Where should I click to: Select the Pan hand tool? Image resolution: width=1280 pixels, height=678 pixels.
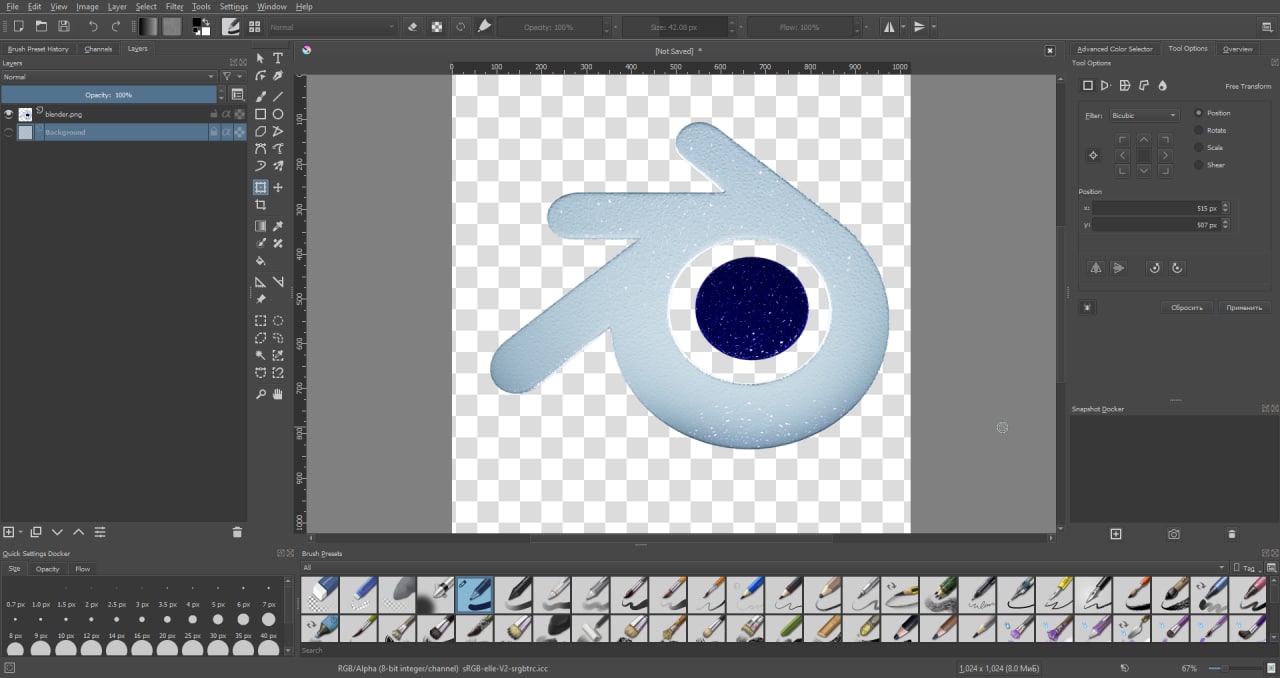point(278,395)
